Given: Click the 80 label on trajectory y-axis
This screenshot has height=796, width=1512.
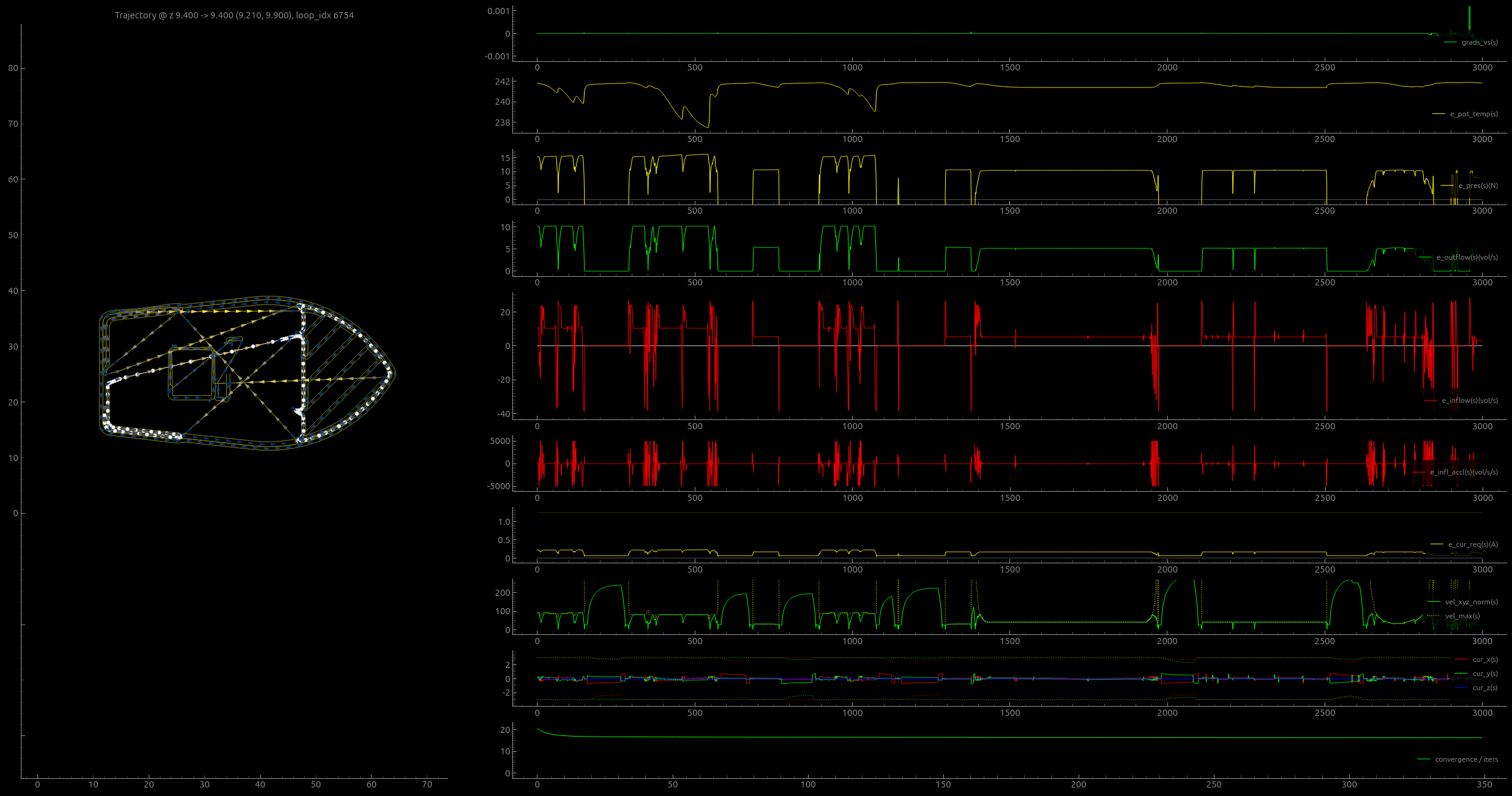Looking at the screenshot, I should 13,68.
